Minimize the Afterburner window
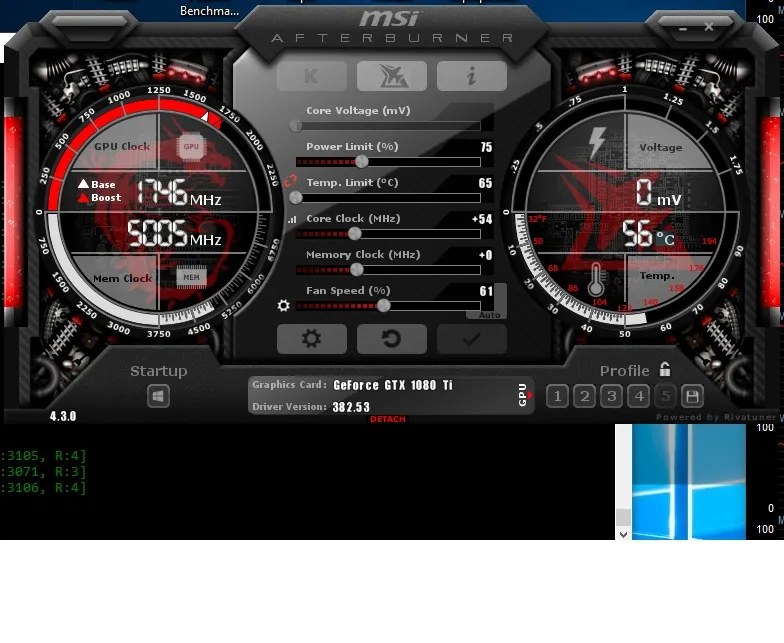Image resolution: width=784 pixels, height=643 pixels. [683, 28]
